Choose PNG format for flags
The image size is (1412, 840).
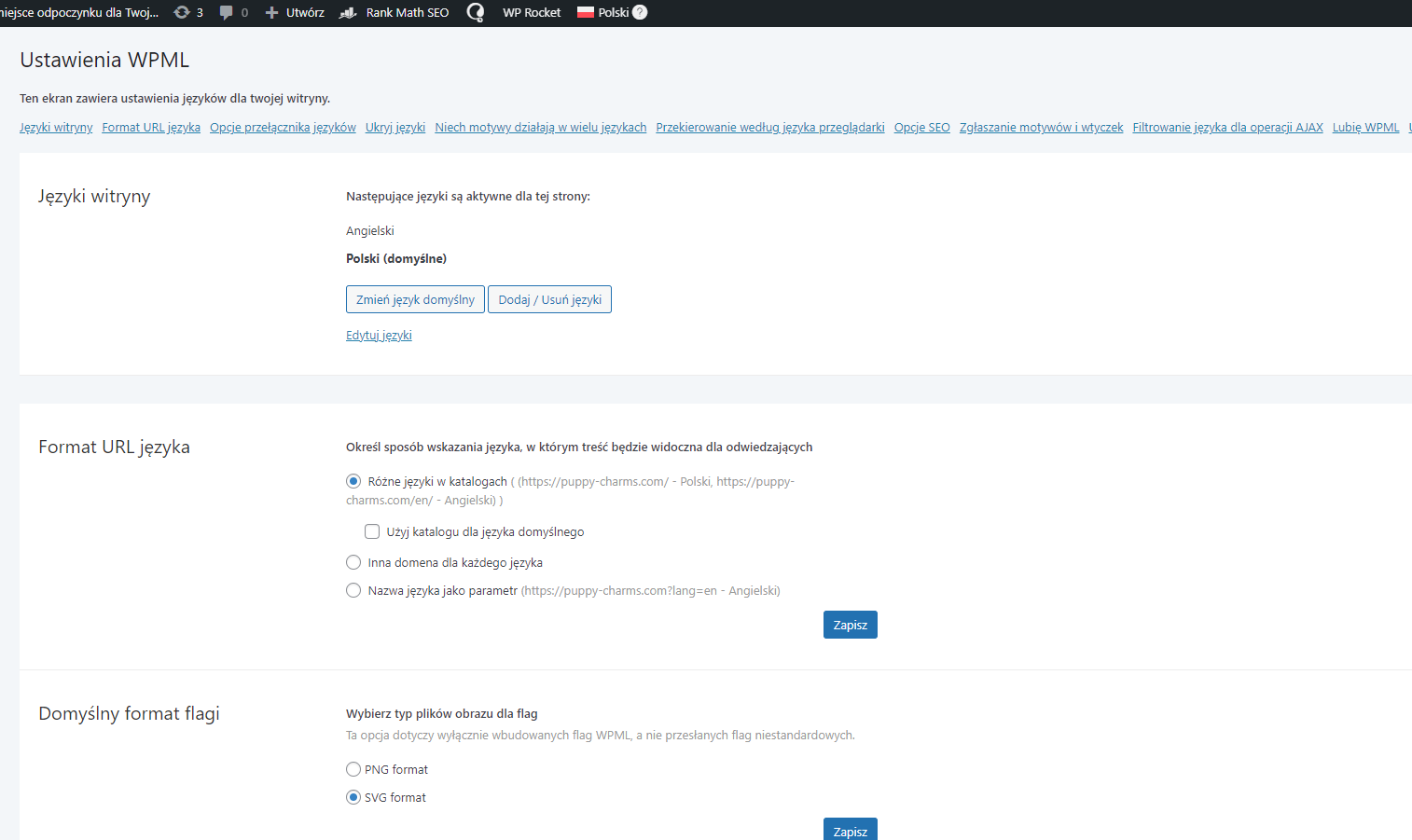point(353,769)
